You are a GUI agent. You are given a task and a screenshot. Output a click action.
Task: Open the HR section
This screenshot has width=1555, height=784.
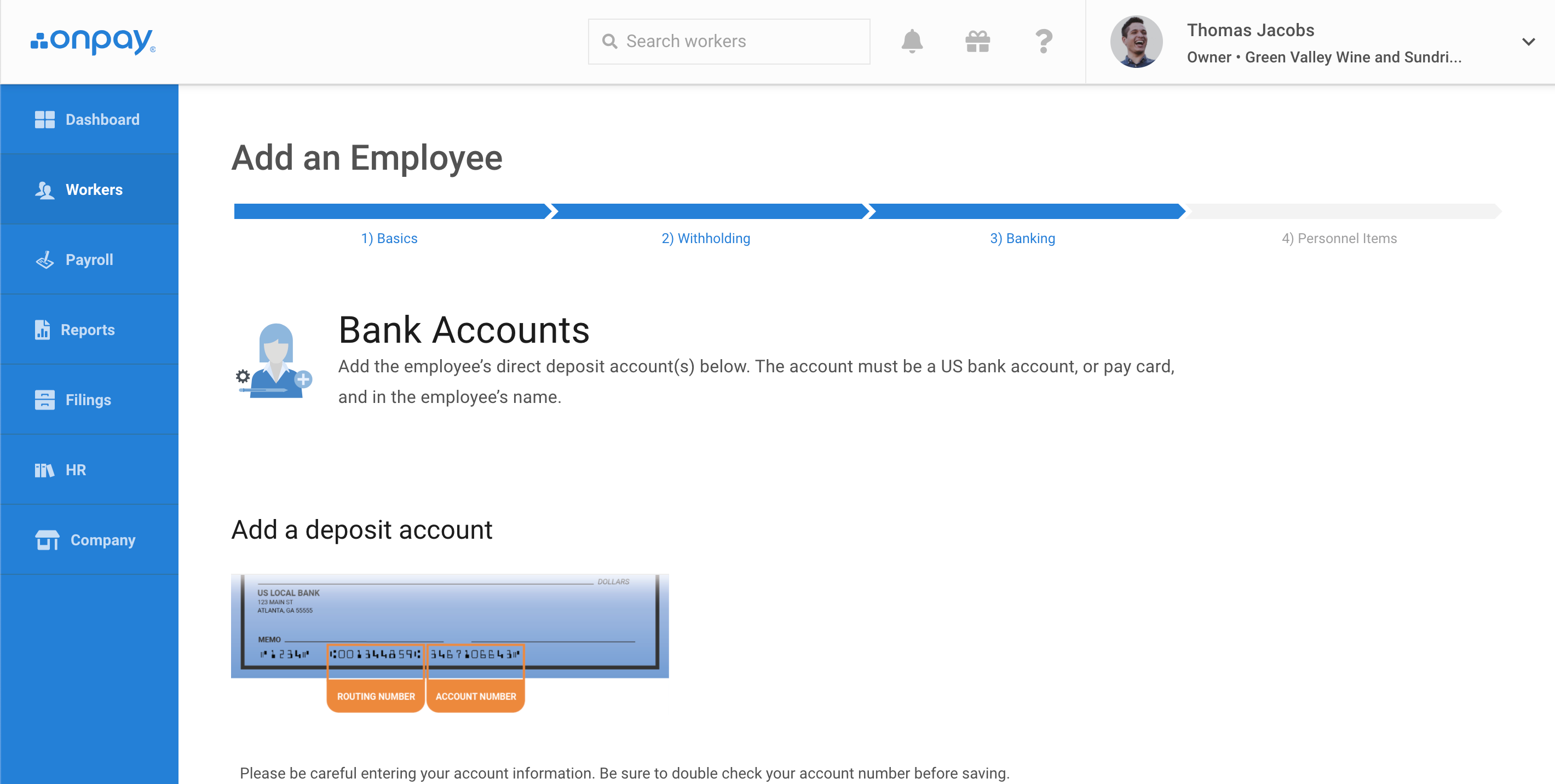click(89, 470)
